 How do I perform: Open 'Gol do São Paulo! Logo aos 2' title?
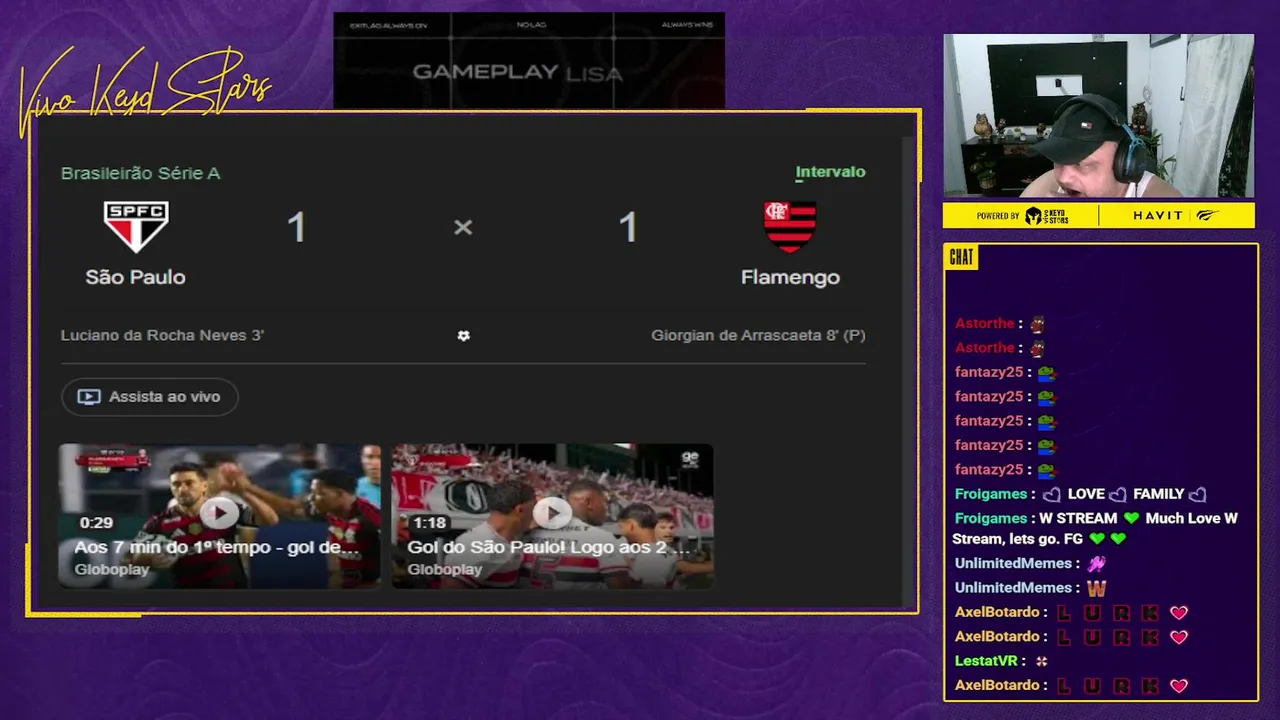(x=548, y=547)
